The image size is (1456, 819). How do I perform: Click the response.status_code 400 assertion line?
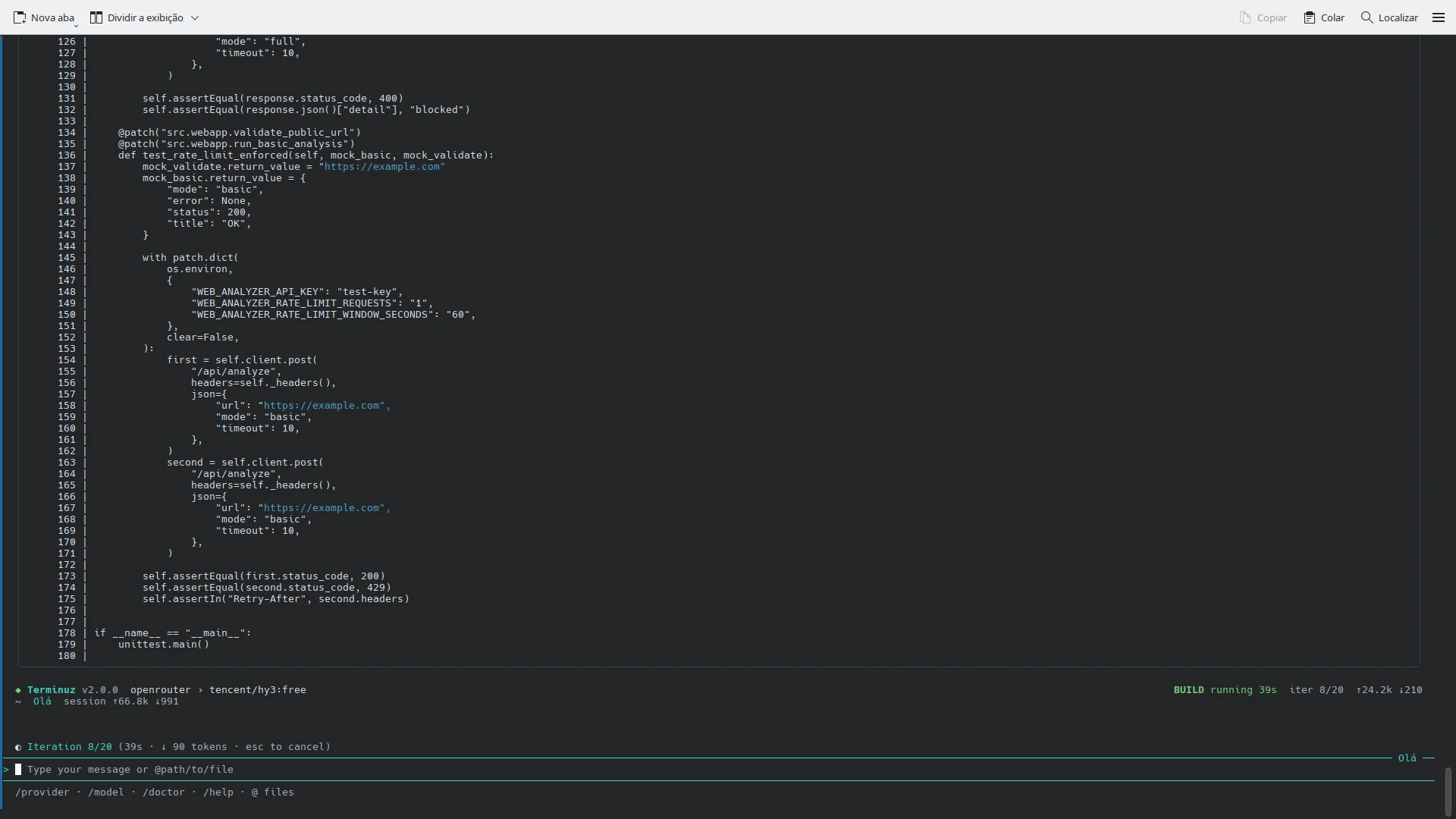coord(273,98)
